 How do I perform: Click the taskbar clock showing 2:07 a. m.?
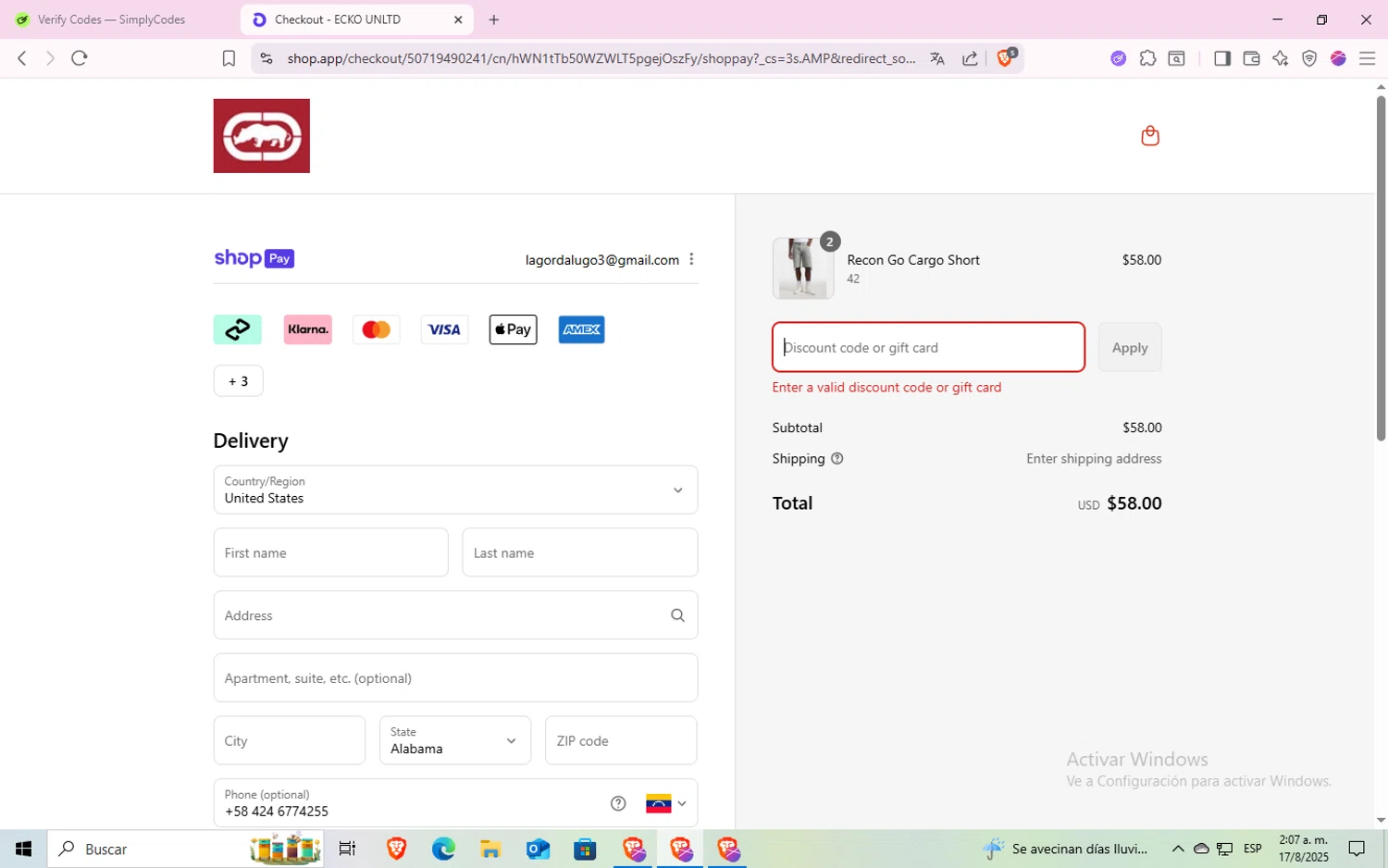tap(1304, 849)
